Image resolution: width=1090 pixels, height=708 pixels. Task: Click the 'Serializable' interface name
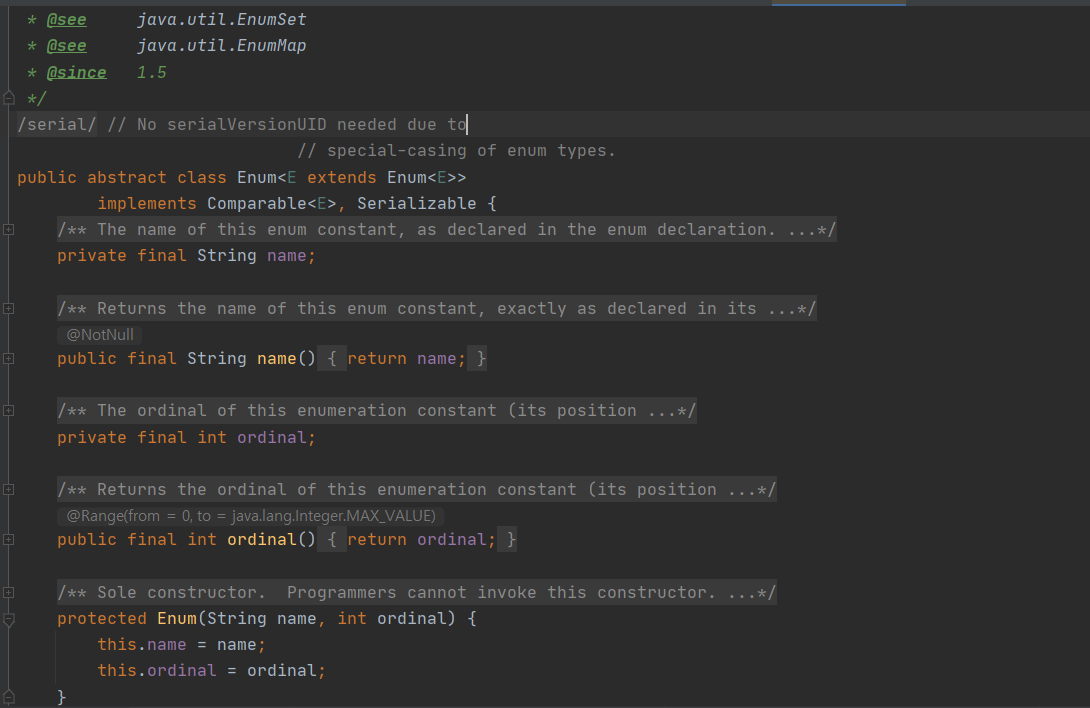tap(417, 204)
